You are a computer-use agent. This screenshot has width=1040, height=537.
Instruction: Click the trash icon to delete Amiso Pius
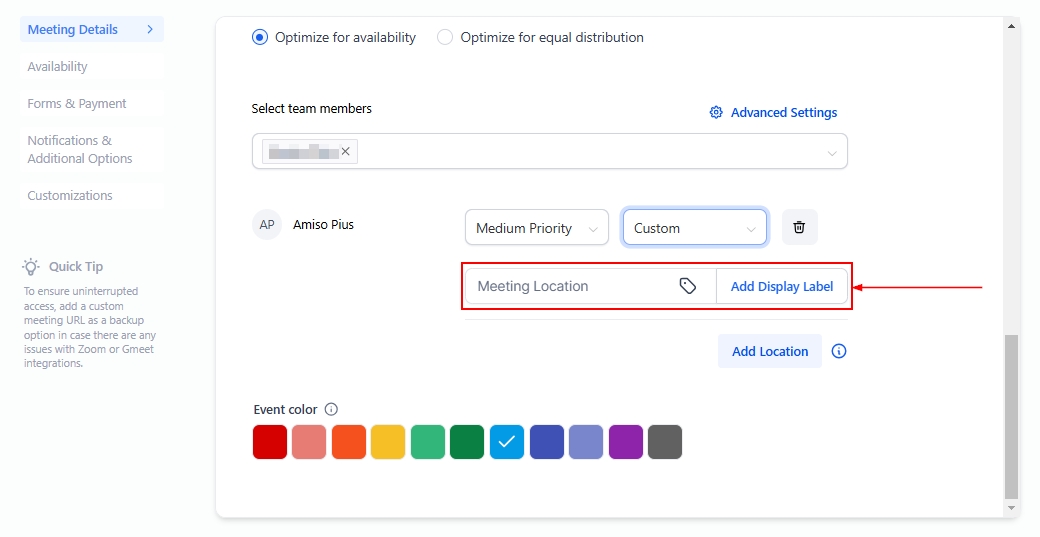pos(799,227)
